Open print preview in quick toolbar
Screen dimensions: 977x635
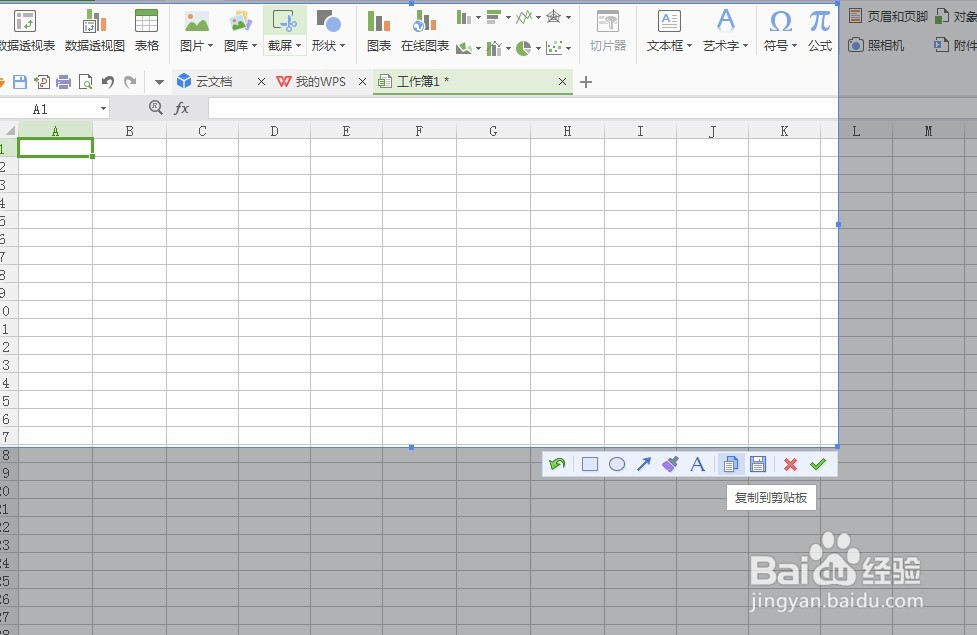pos(85,82)
